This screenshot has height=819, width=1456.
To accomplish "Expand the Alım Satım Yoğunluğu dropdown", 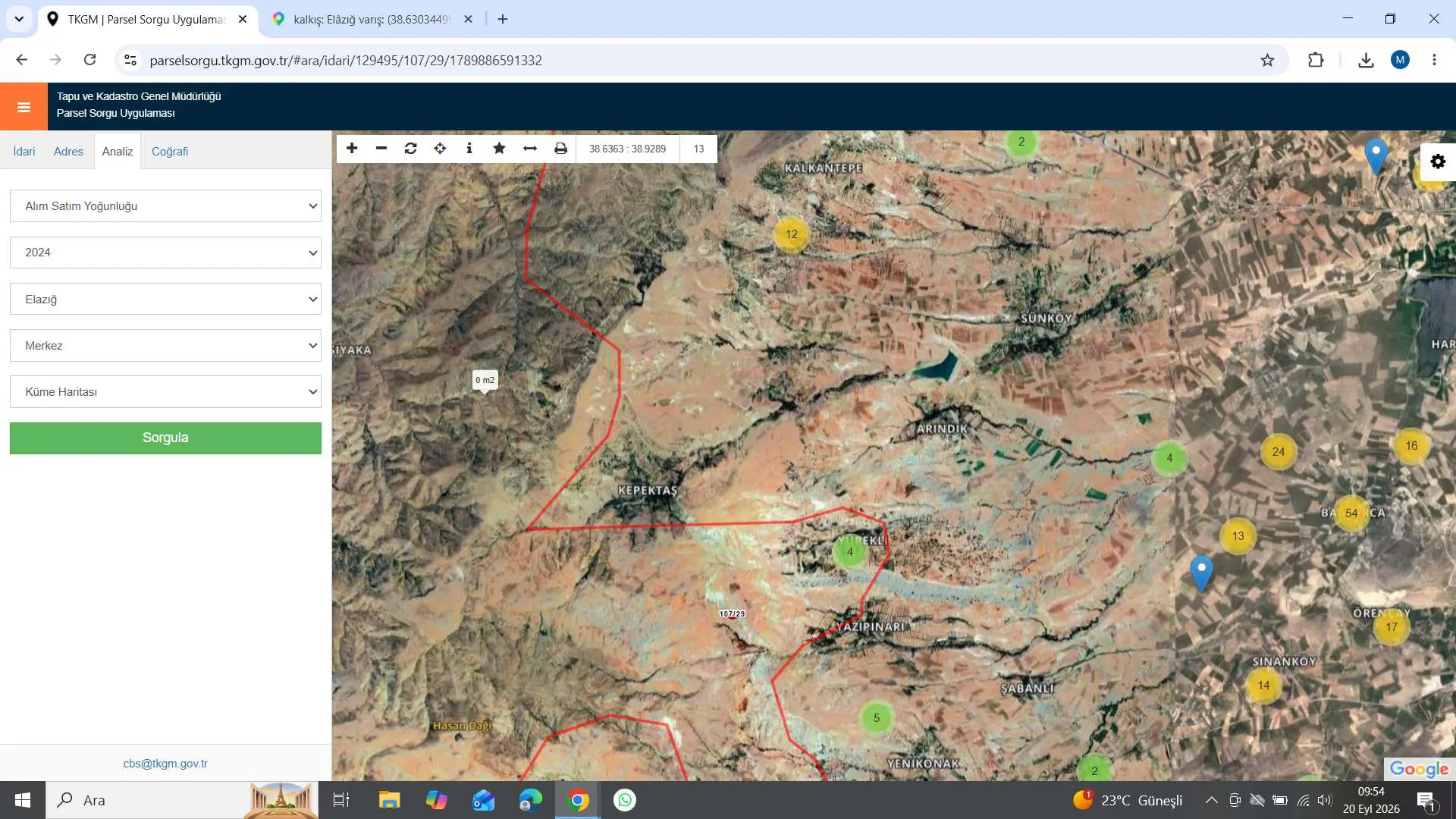I will pyautogui.click(x=165, y=206).
